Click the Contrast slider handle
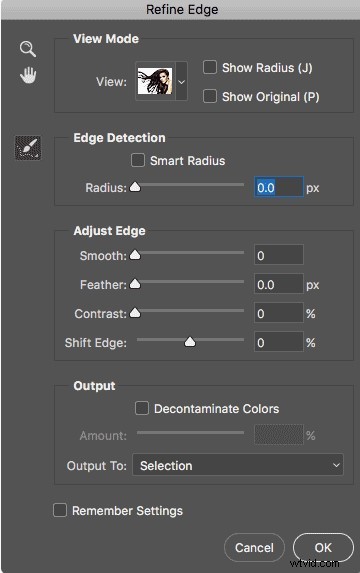The image size is (360, 573). (135, 312)
